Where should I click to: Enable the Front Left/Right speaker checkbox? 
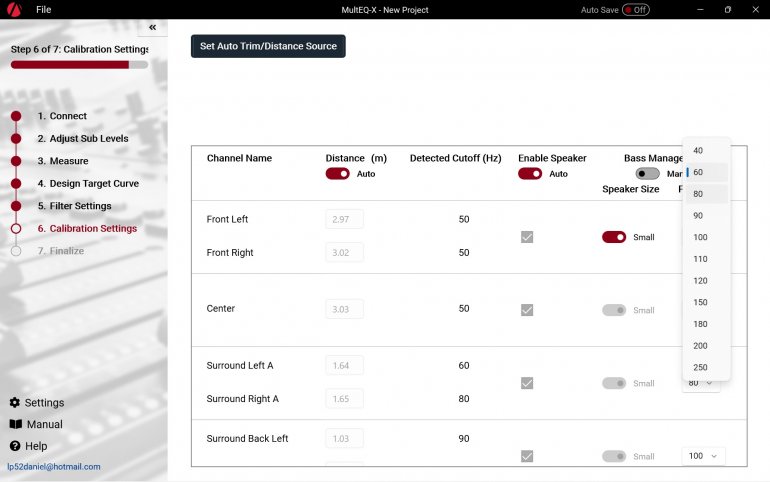[x=527, y=237]
